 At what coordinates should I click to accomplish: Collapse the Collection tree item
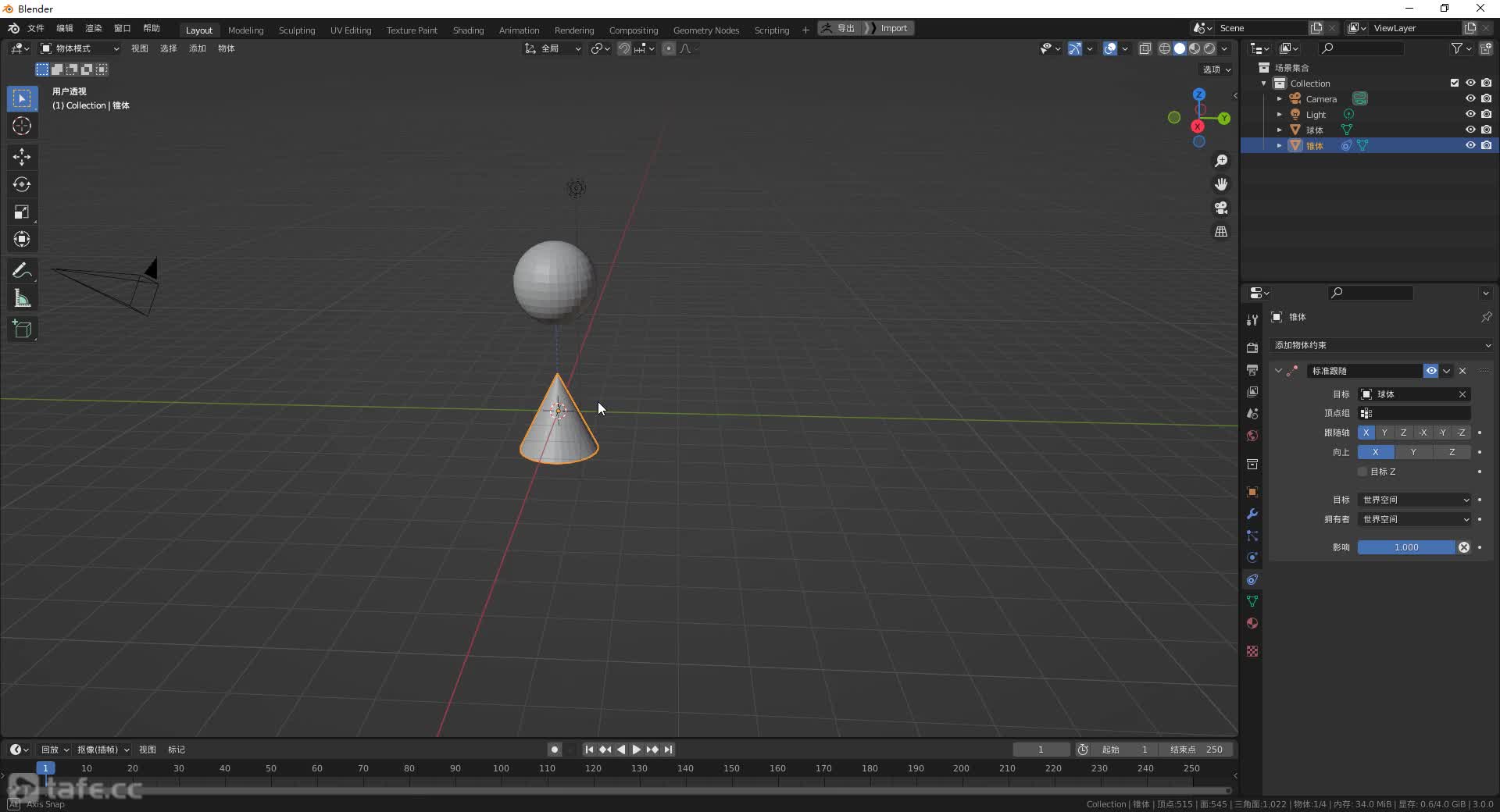pos(1263,84)
